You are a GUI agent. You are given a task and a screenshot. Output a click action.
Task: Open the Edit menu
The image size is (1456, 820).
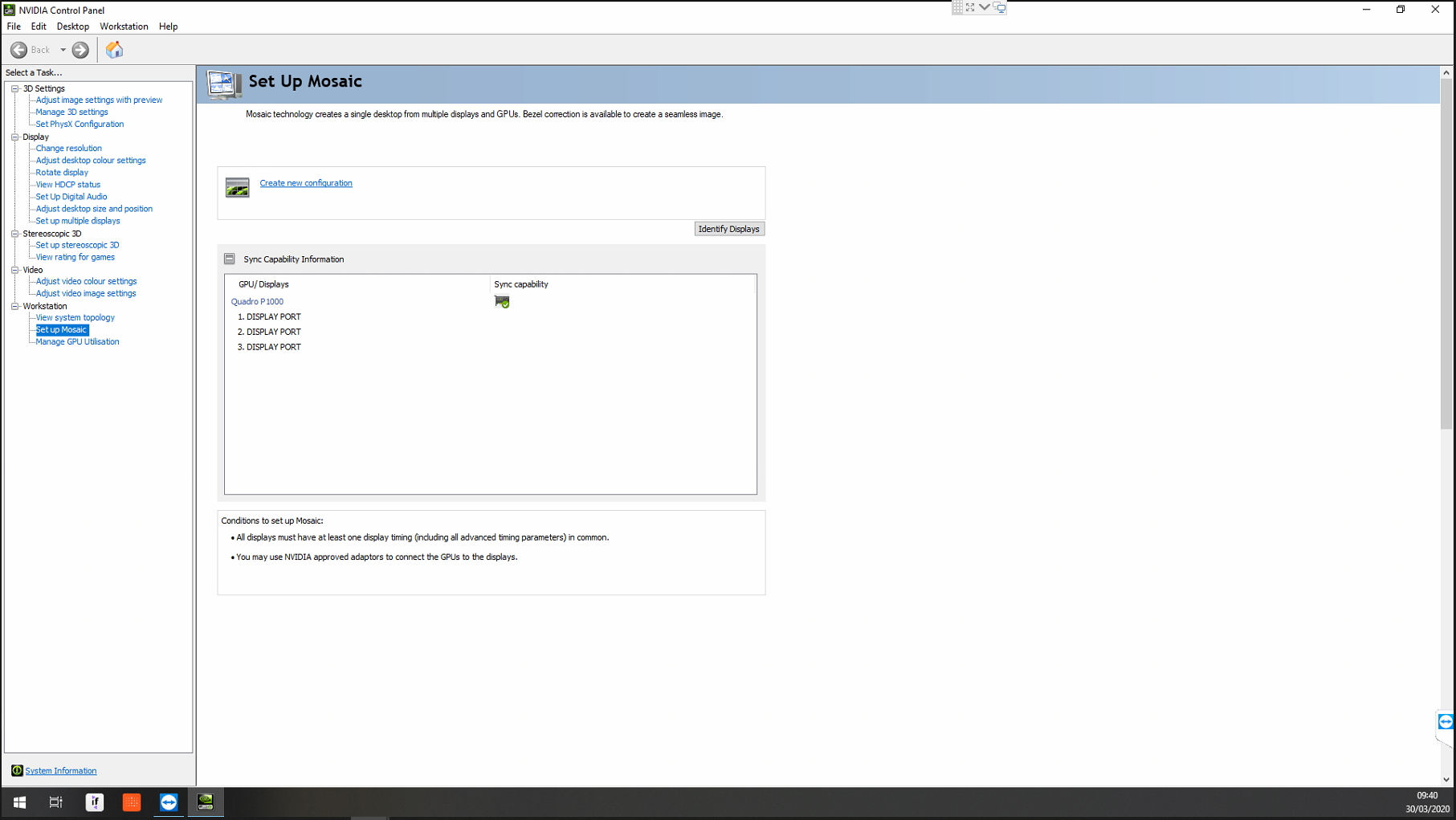click(39, 27)
